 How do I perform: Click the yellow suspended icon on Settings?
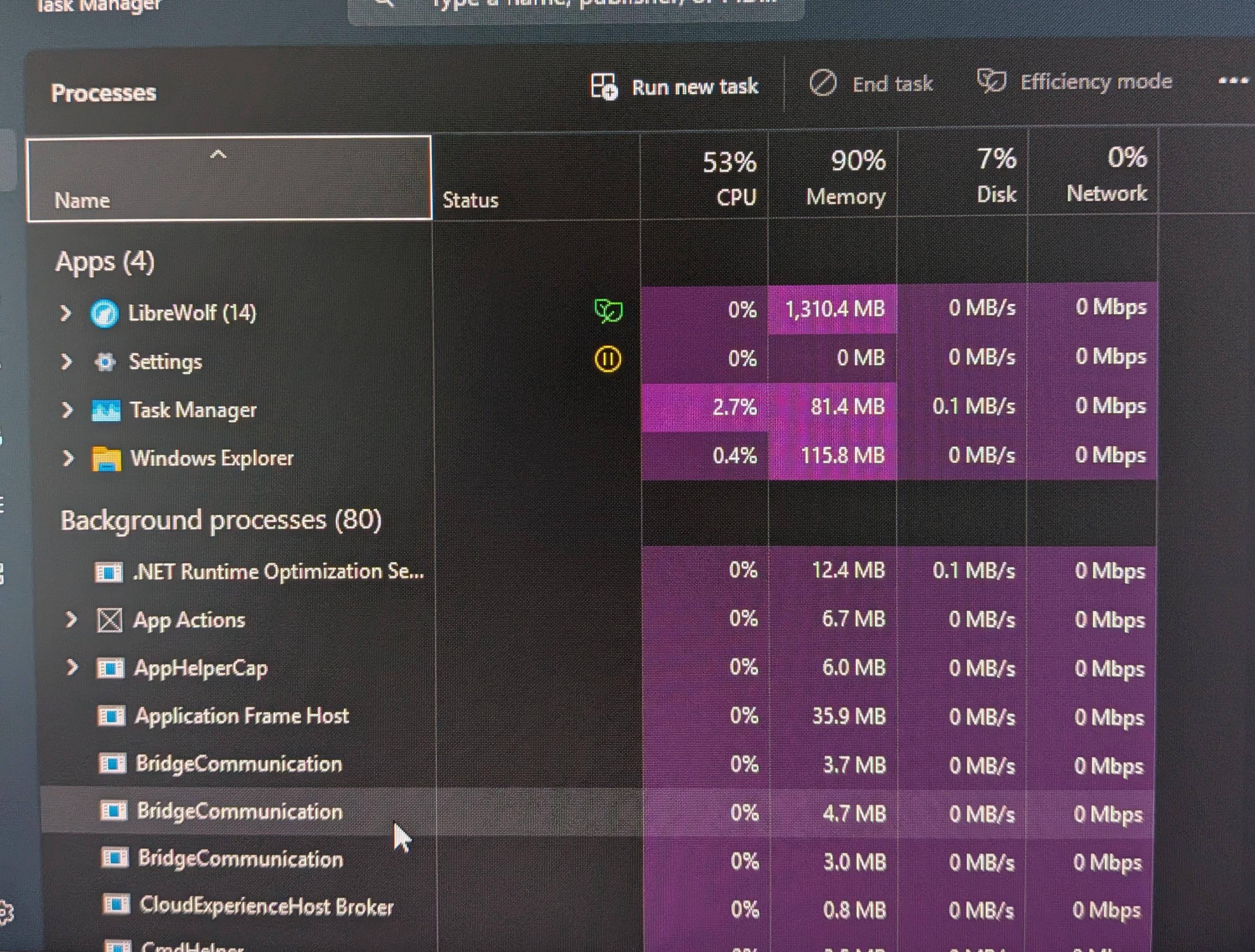click(608, 359)
